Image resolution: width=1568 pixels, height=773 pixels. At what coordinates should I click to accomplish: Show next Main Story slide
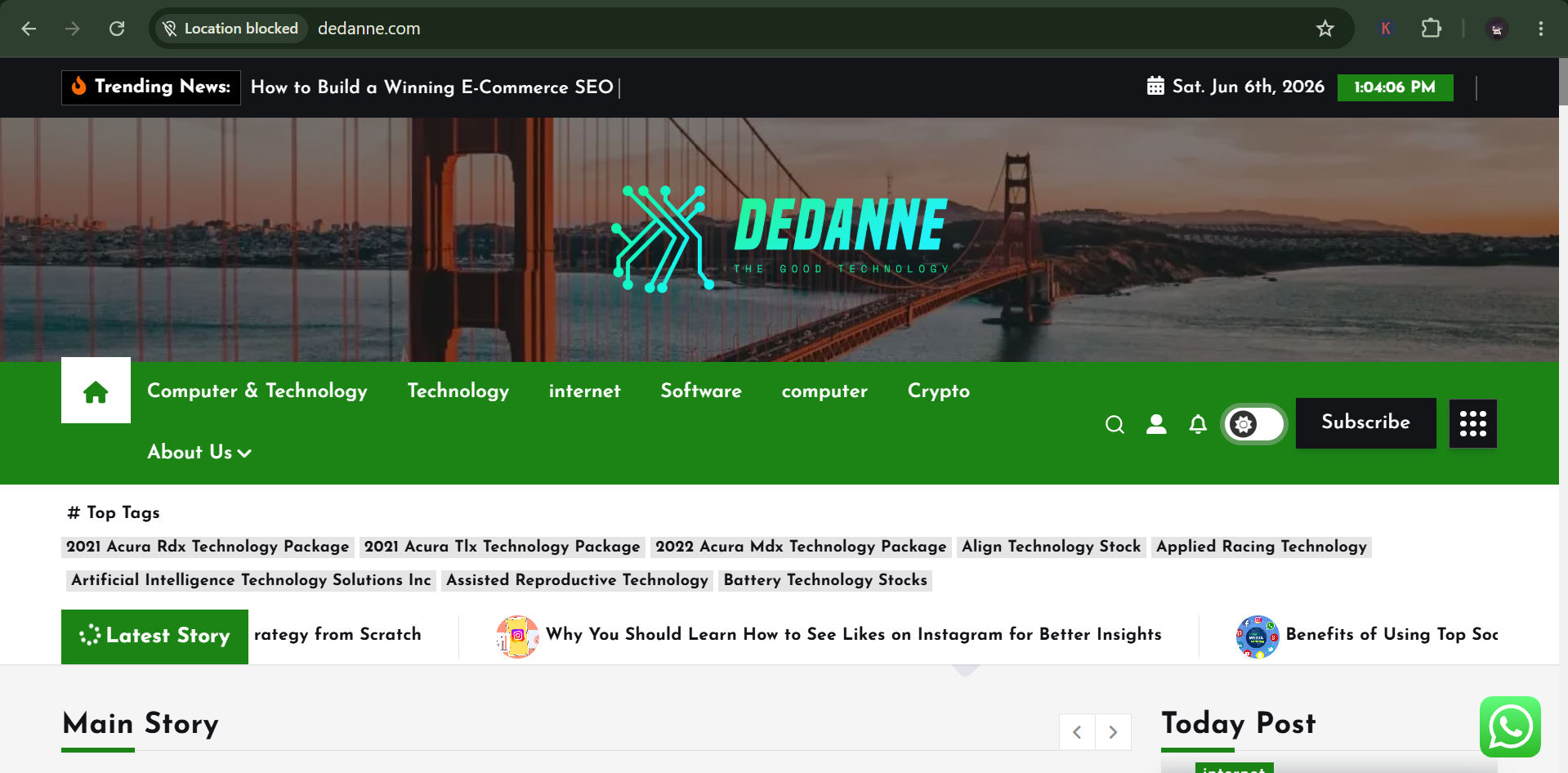pyautogui.click(x=1113, y=732)
